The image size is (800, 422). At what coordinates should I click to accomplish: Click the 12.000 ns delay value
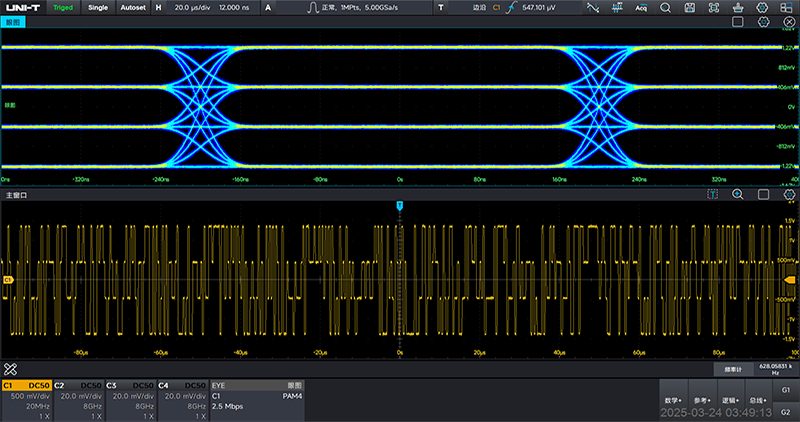[x=234, y=8]
